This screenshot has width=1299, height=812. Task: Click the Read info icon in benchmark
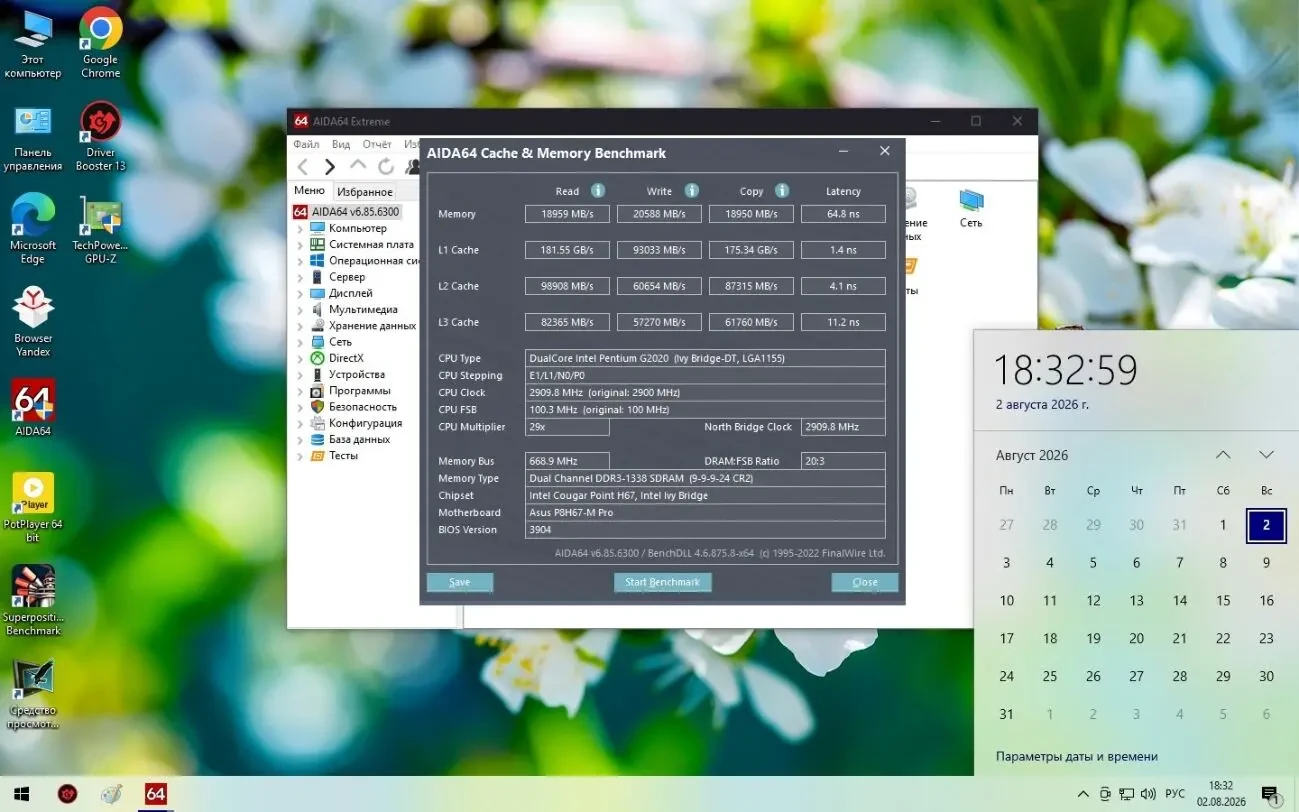[x=598, y=191]
